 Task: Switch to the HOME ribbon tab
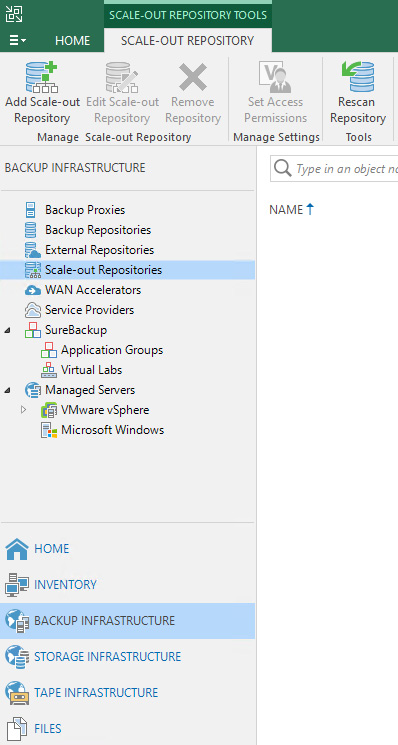coord(72,41)
